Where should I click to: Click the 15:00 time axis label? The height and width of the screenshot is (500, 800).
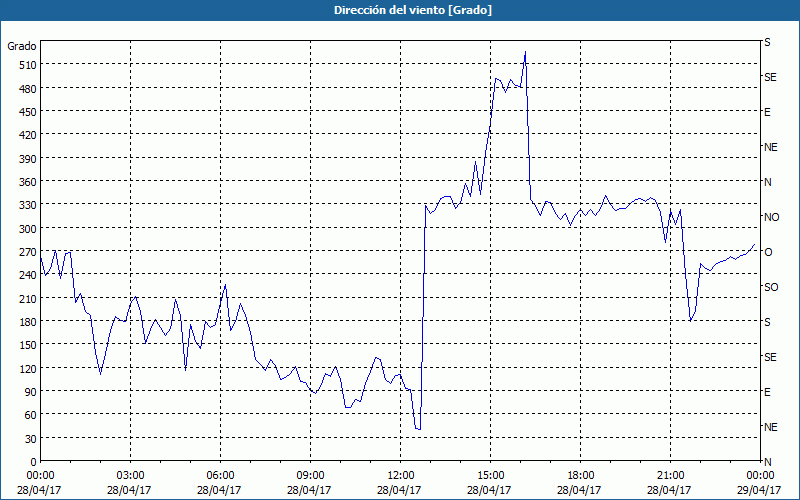pos(490,476)
